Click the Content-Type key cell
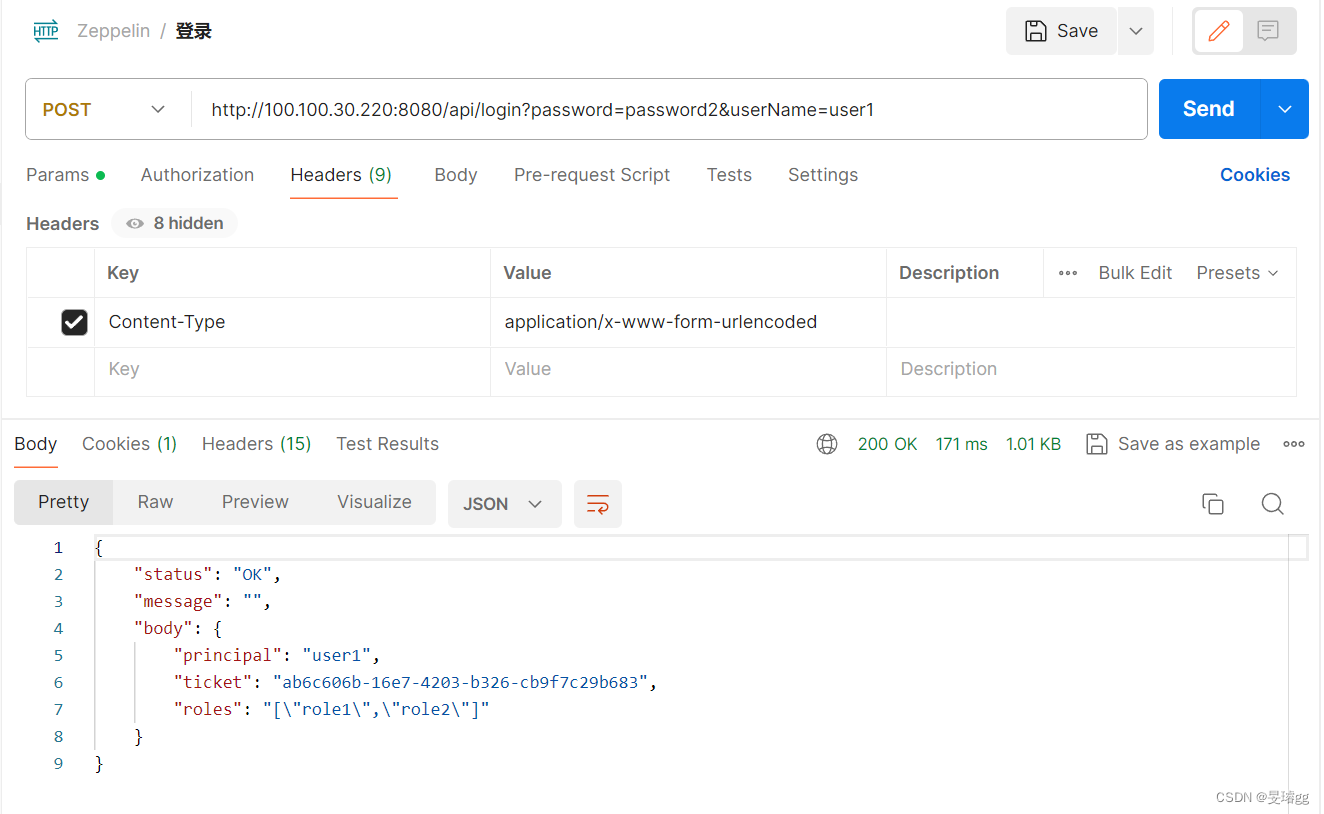This screenshot has height=814, width=1324. (292, 322)
